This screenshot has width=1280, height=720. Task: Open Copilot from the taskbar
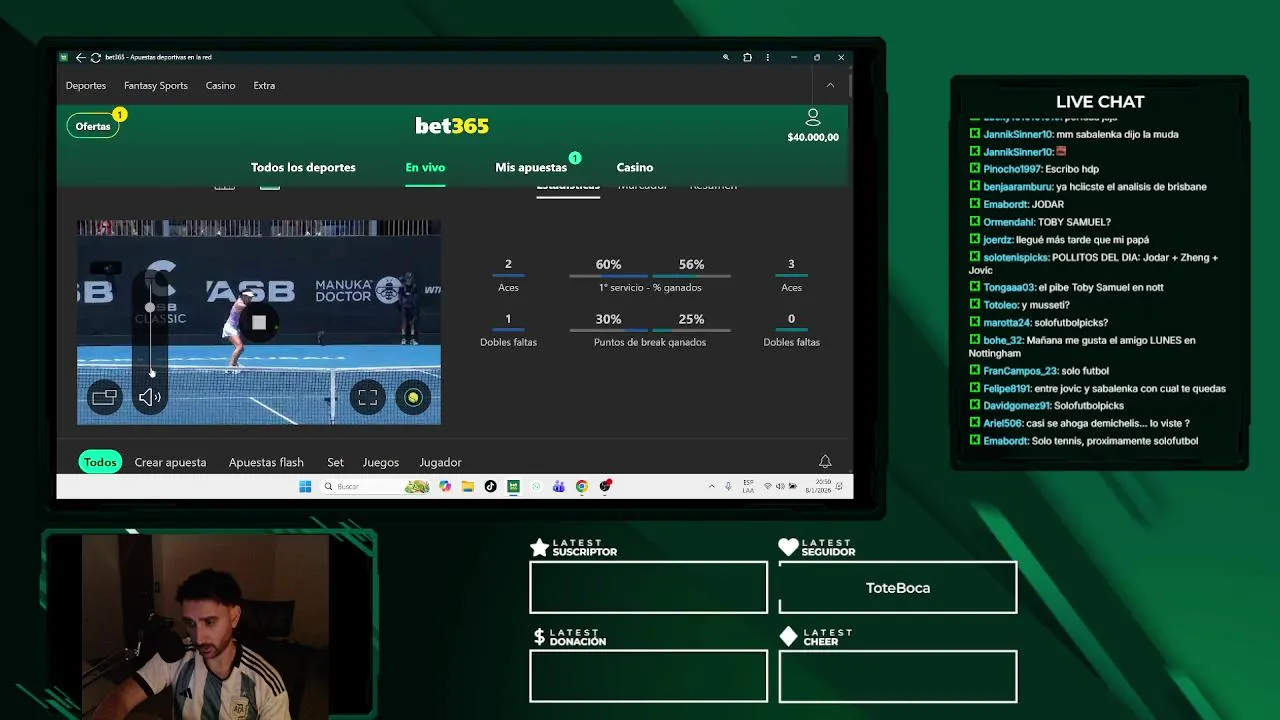[x=445, y=486]
